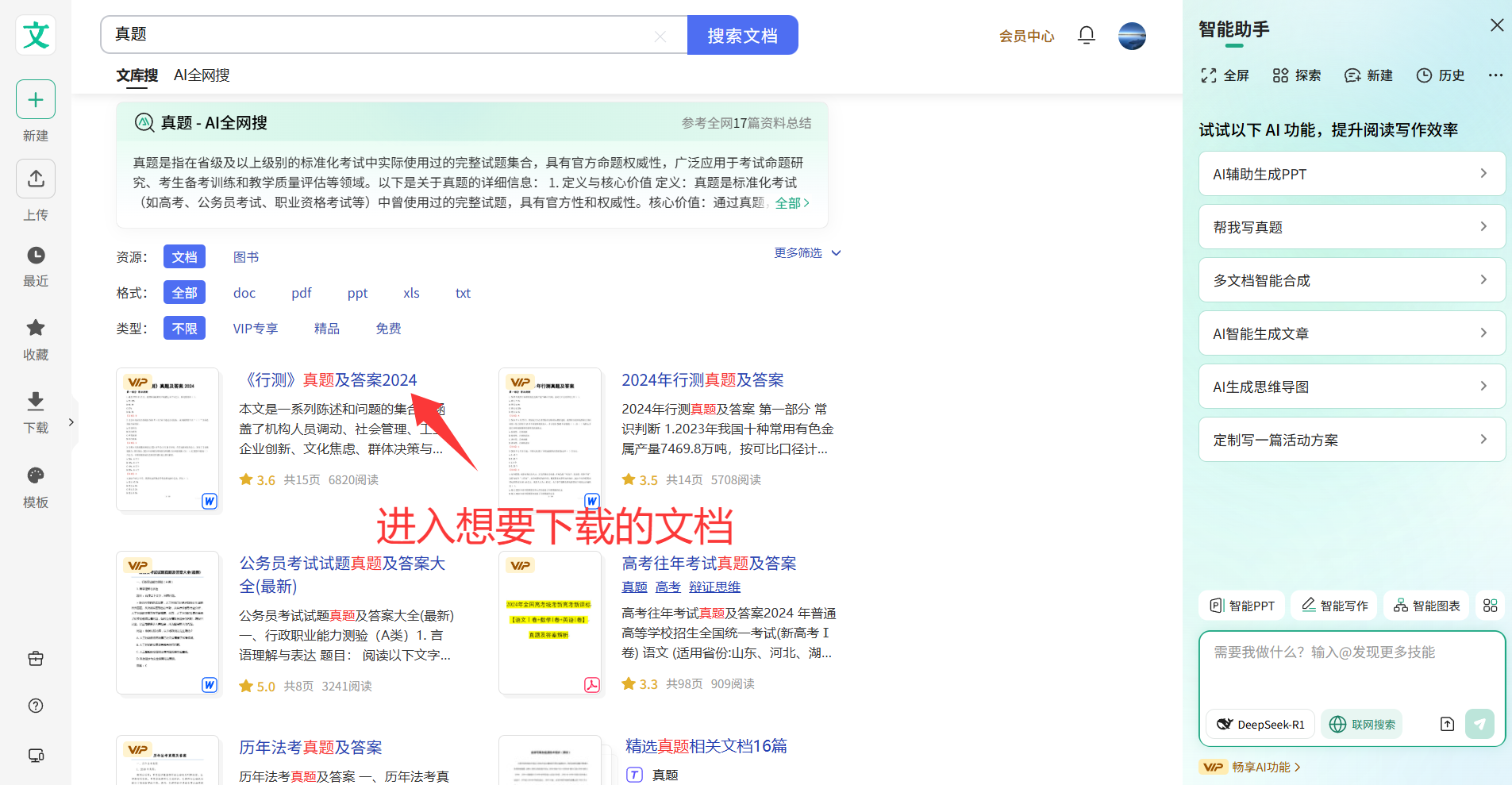The width and height of the screenshot is (1512, 785).
Task: Expand the AI辅助生成PPT option
Action: coord(1351,174)
